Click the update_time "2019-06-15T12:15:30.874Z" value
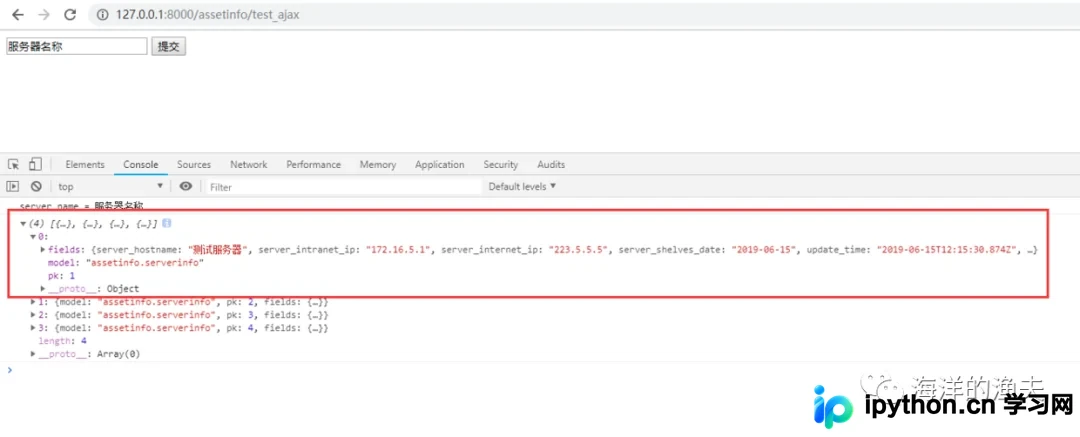Image resolution: width=1080 pixels, height=437 pixels. 946,250
